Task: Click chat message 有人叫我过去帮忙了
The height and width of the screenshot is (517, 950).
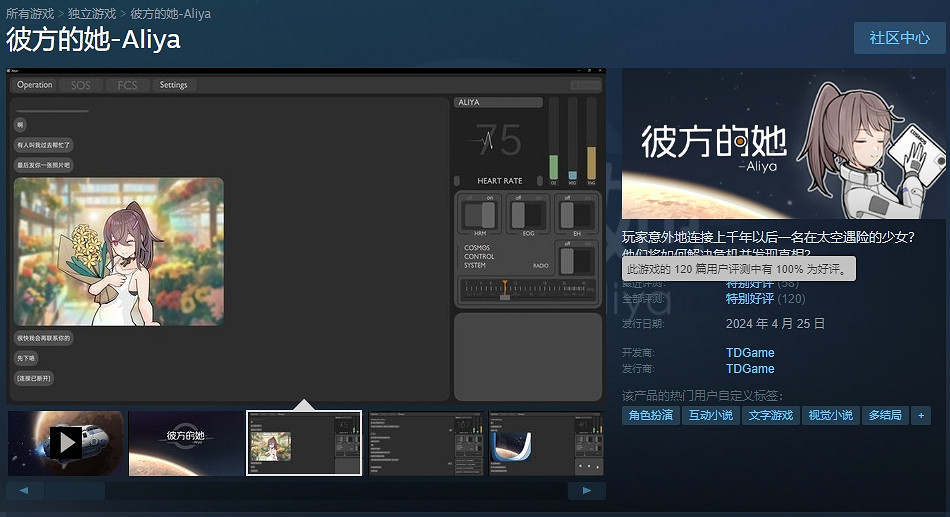Action: pos(44,145)
